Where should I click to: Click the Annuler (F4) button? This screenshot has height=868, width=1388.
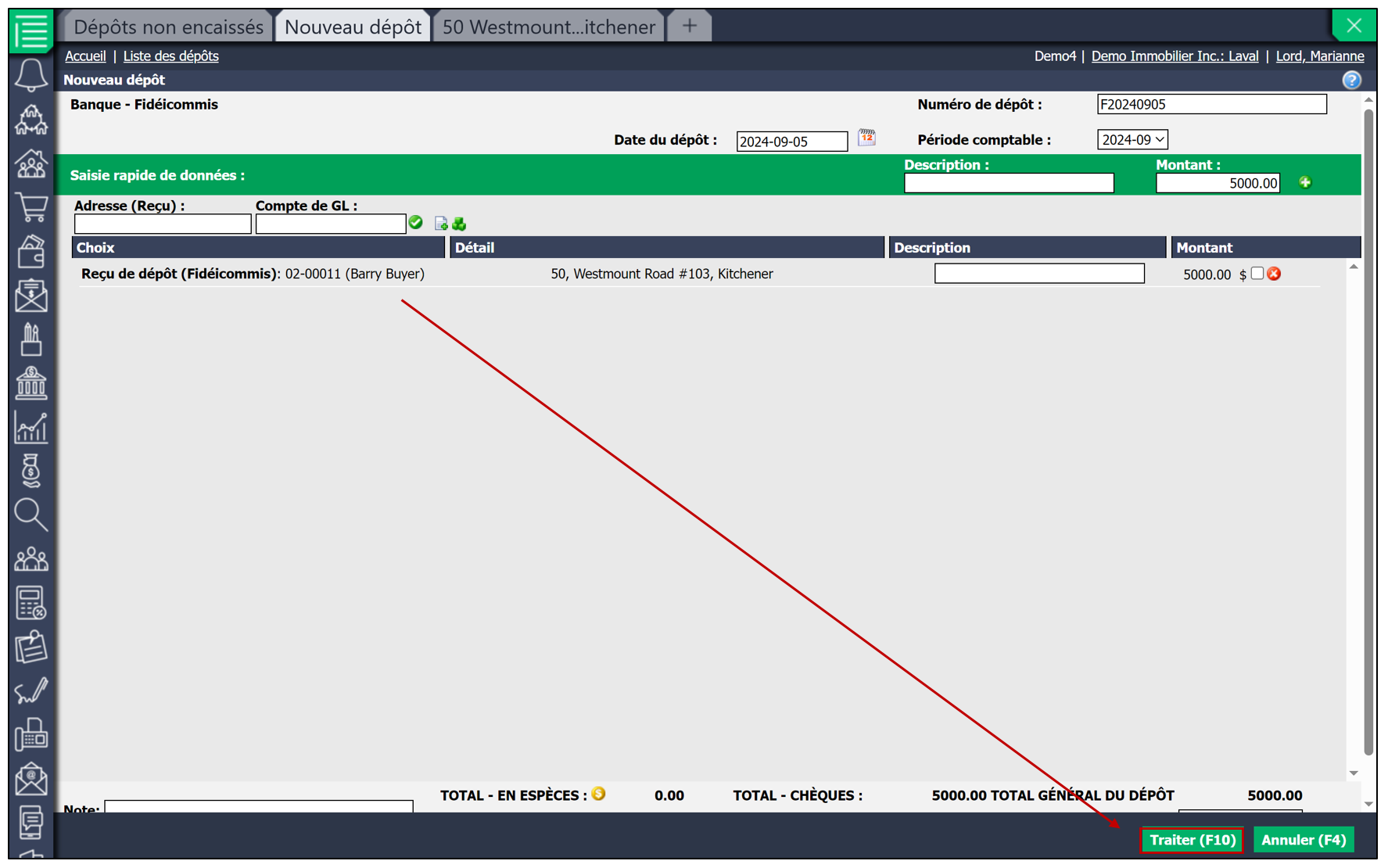tap(1304, 840)
